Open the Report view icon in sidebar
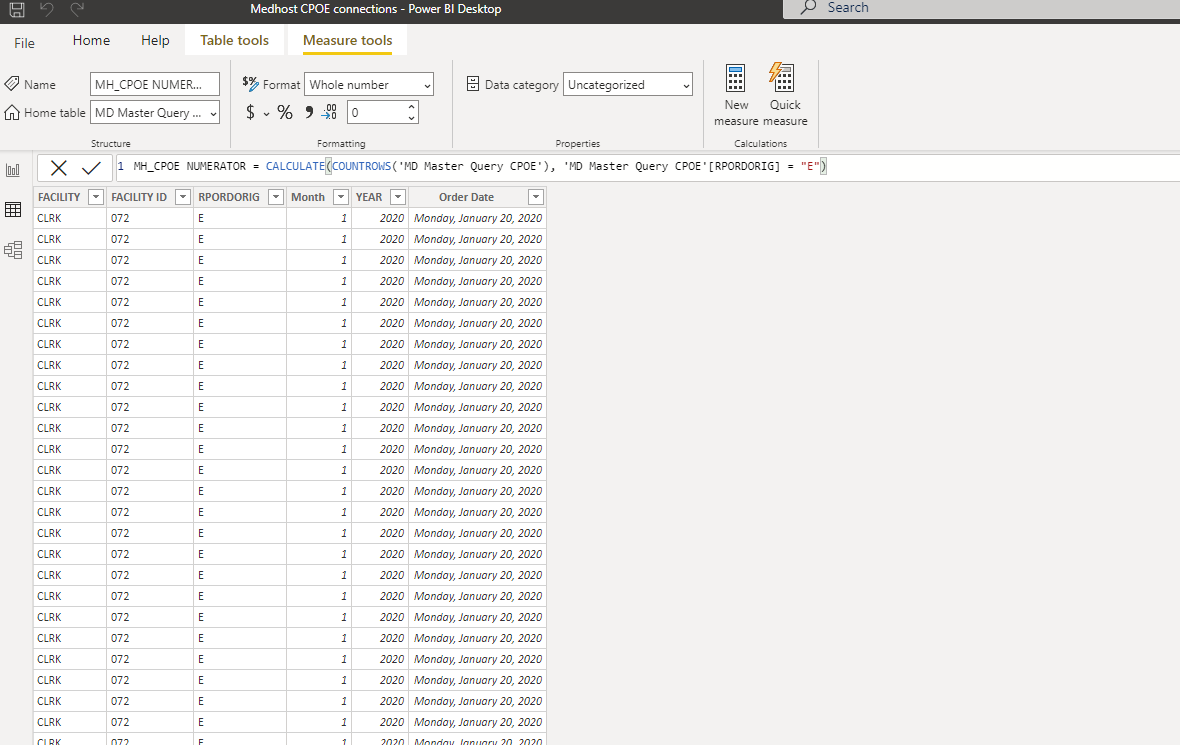 13,170
